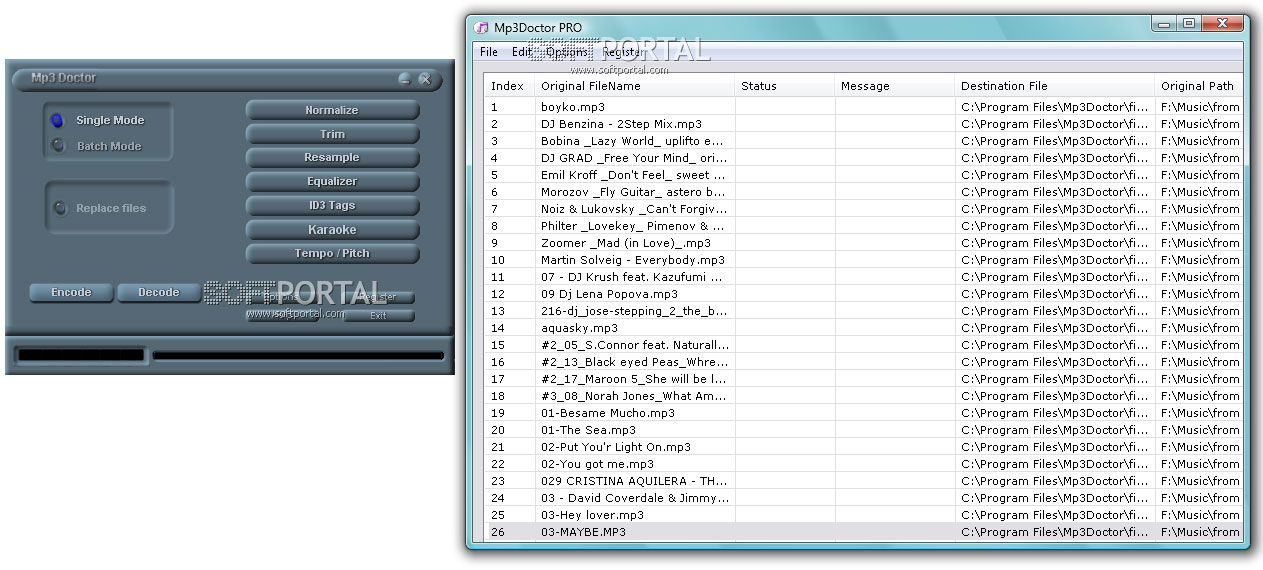The image size is (1263, 570).
Task: Click the Trim button
Action: click(x=332, y=134)
